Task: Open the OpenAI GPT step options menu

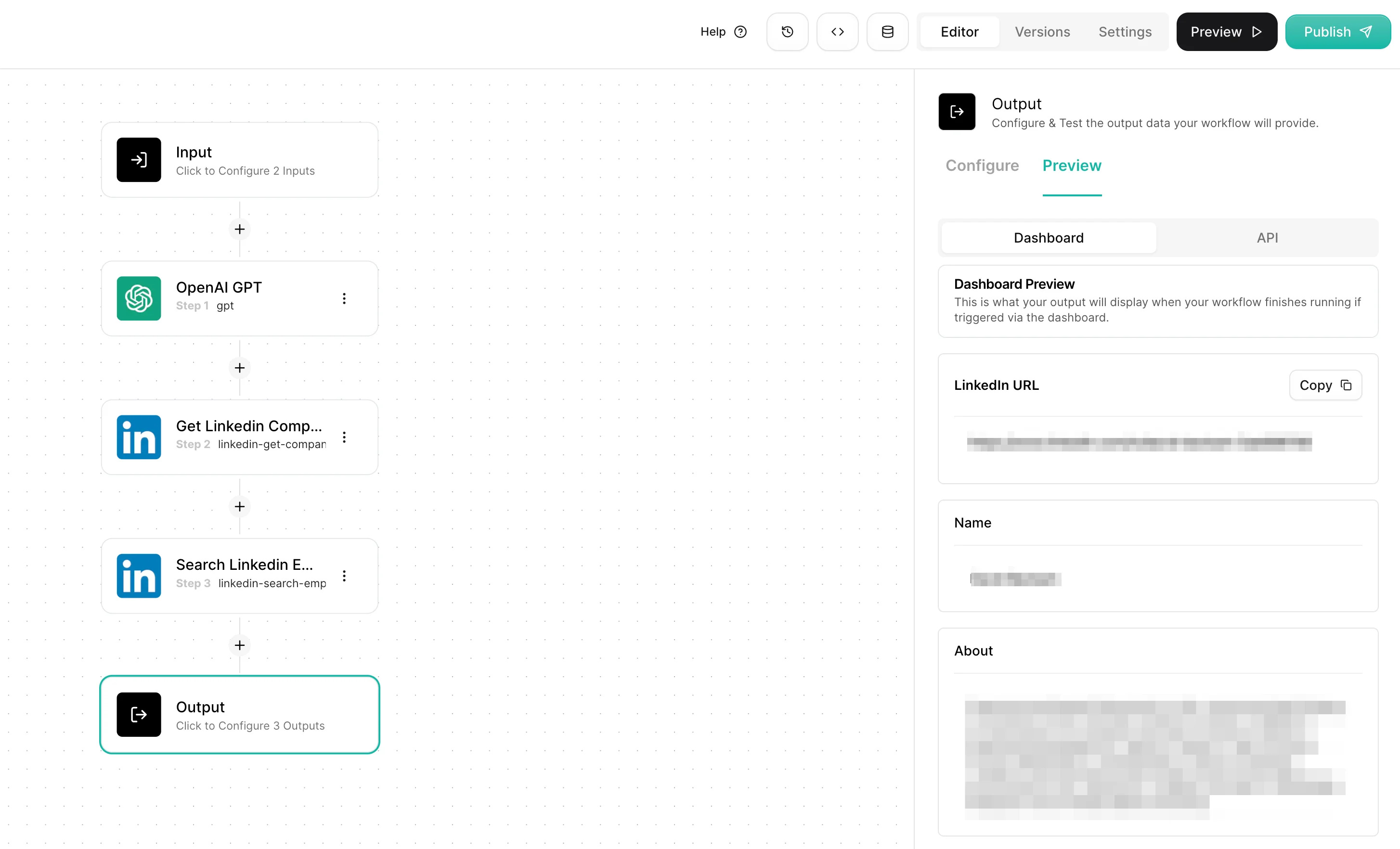Action: coord(344,298)
